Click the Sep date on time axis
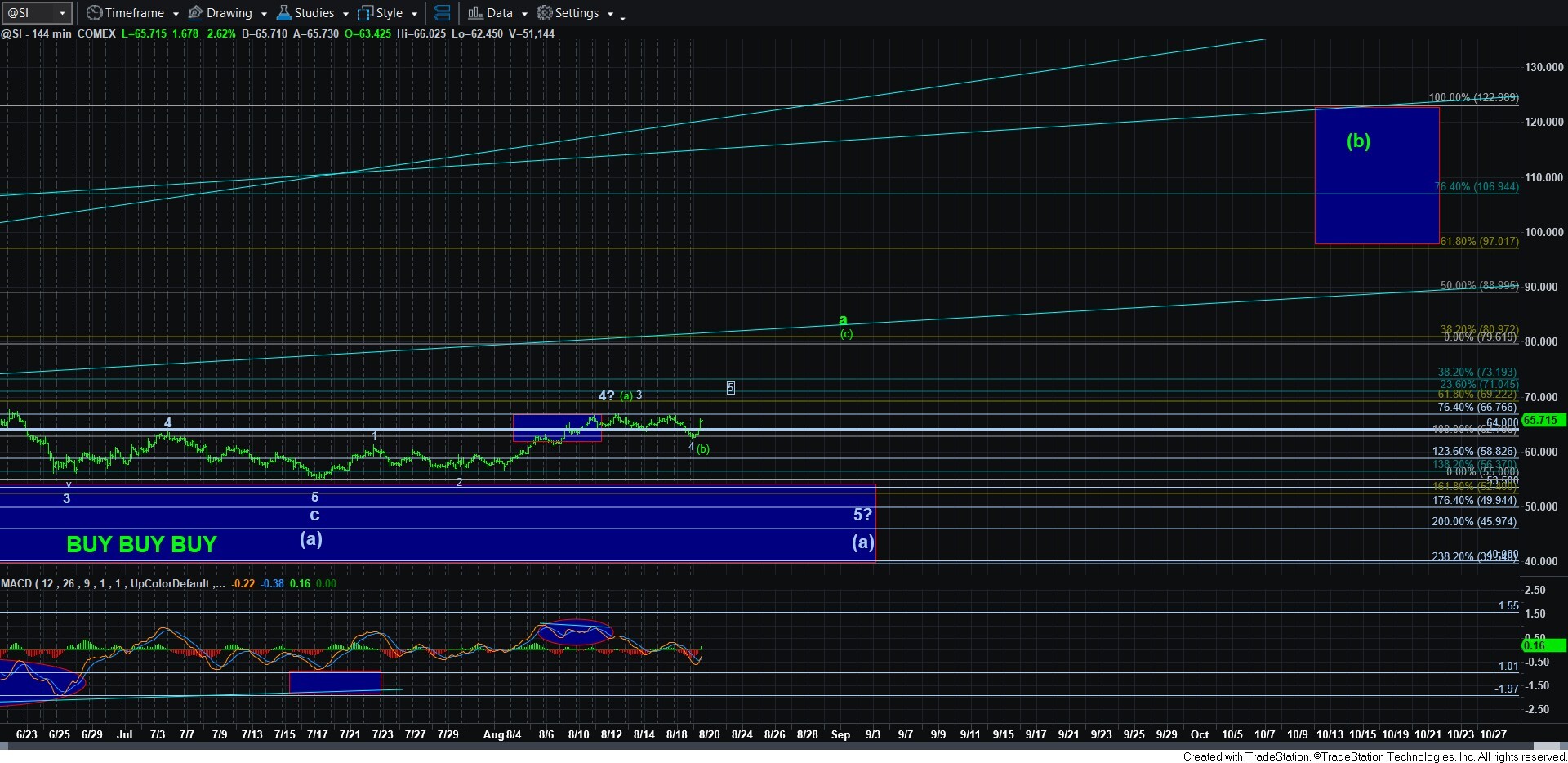Screen dimensions: 1568x763 click(840, 735)
